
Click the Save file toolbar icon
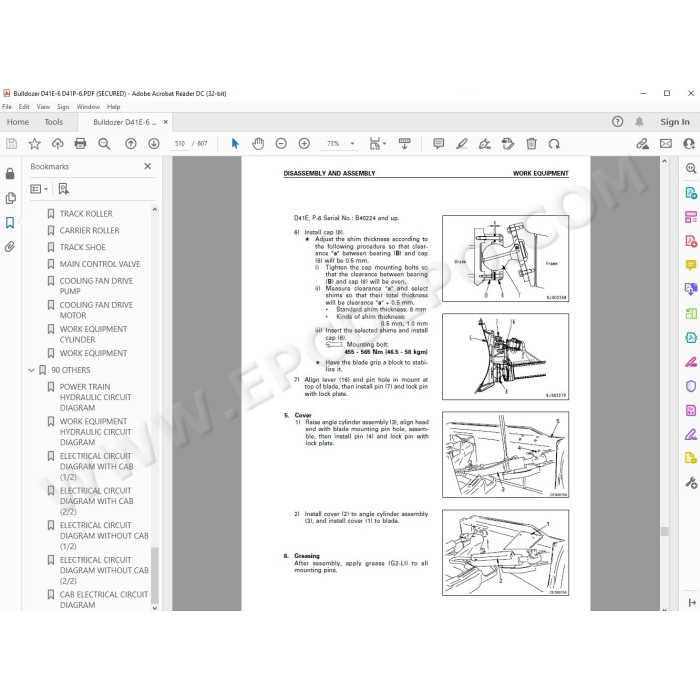coord(11,144)
